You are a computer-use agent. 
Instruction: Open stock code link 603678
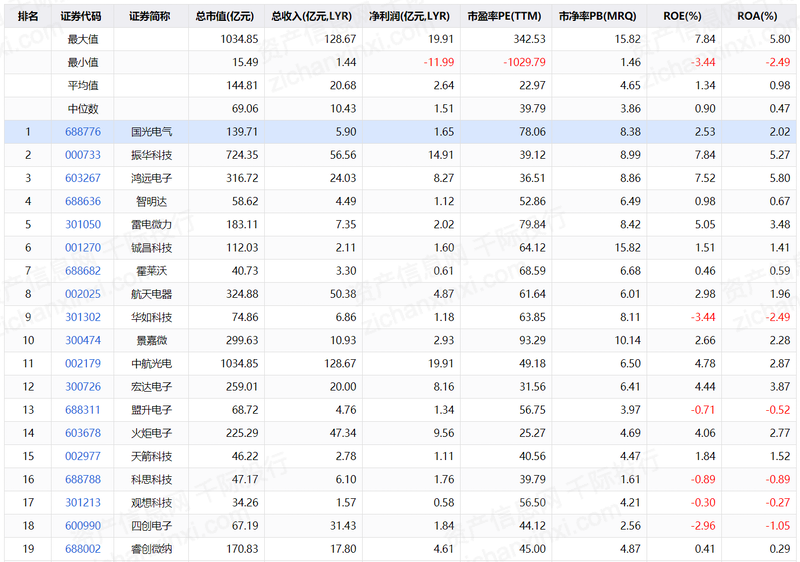tap(83, 433)
